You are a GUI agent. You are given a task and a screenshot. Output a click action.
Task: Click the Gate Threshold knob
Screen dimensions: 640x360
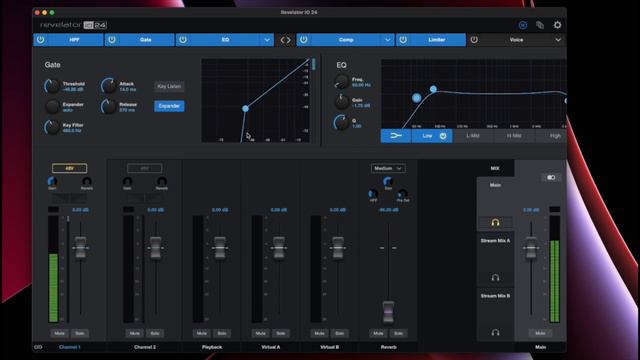point(52,86)
